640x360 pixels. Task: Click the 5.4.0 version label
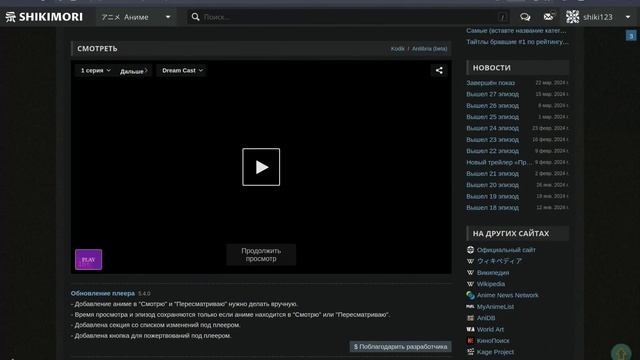tap(144, 293)
